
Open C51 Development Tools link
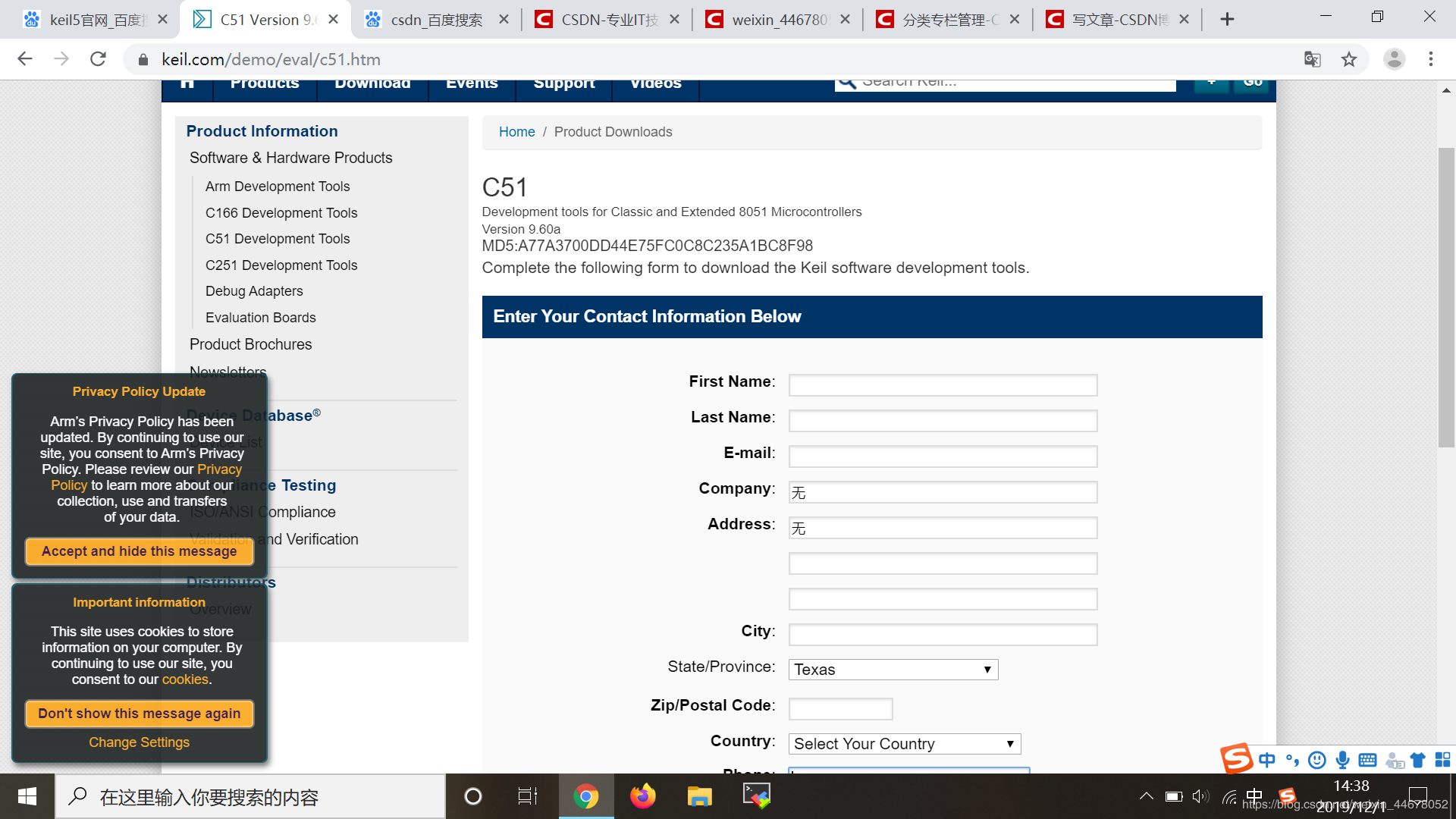click(x=278, y=239)
